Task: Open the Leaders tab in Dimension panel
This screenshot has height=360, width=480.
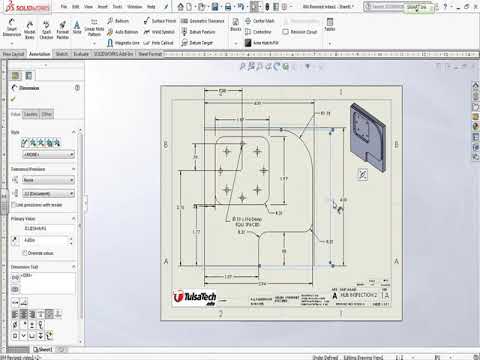Action: coord(30,114)
